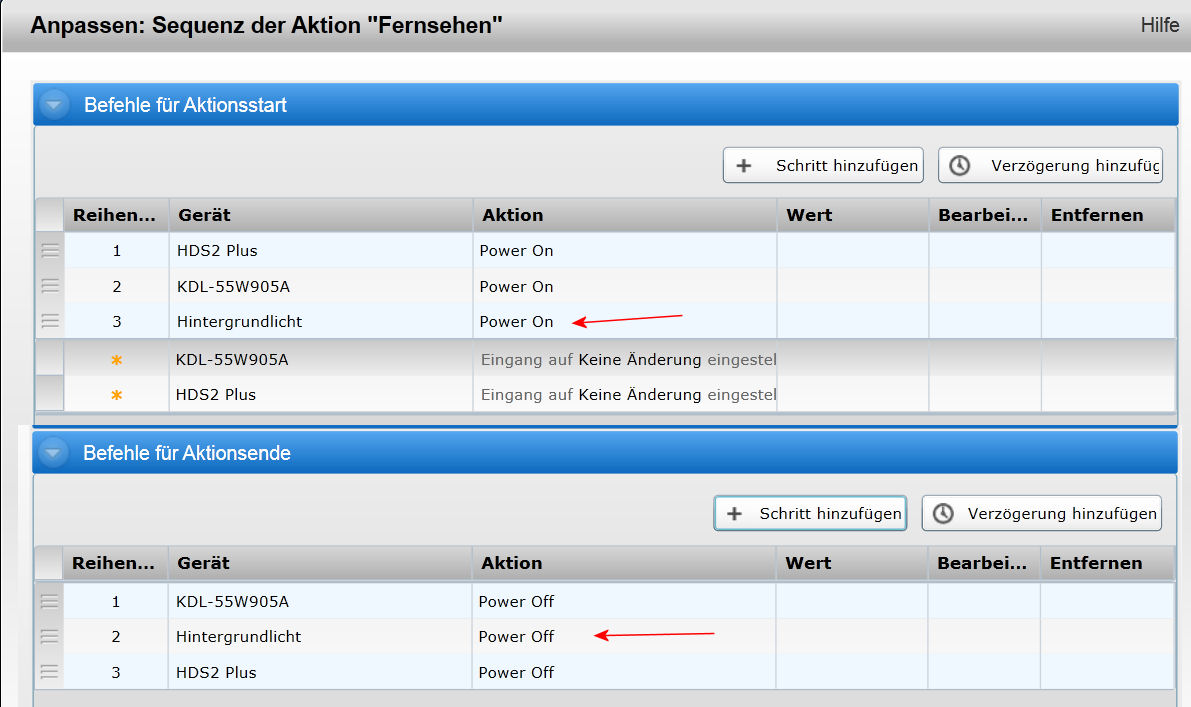Click the drag handle of start step 2 KDL-55W905A
Image resolution: width=1191 pixels, height=707 pixels.
50,286
